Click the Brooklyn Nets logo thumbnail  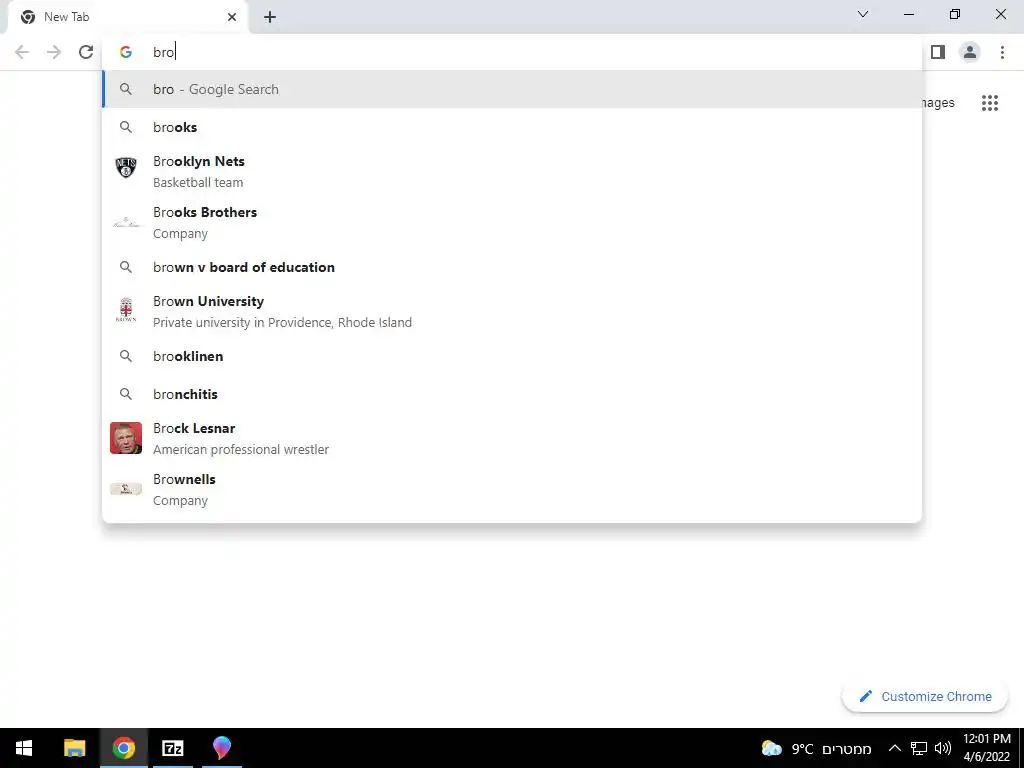pyautogui.click(x=126, y=168)
